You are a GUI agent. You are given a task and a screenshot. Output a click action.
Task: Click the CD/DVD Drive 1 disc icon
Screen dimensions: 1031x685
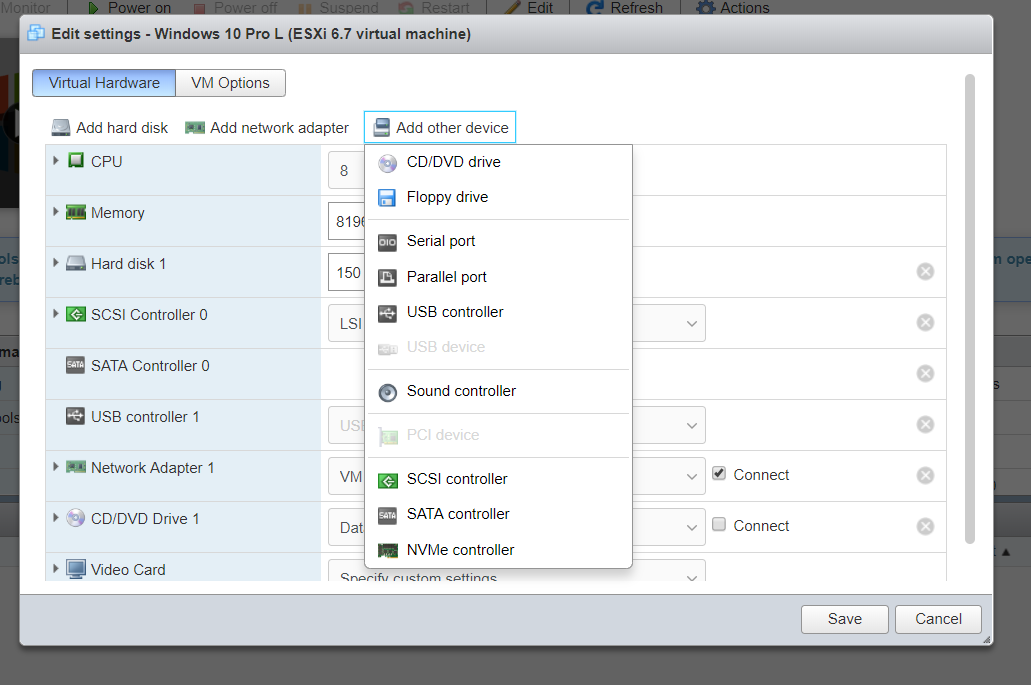[x=76, y=518]
